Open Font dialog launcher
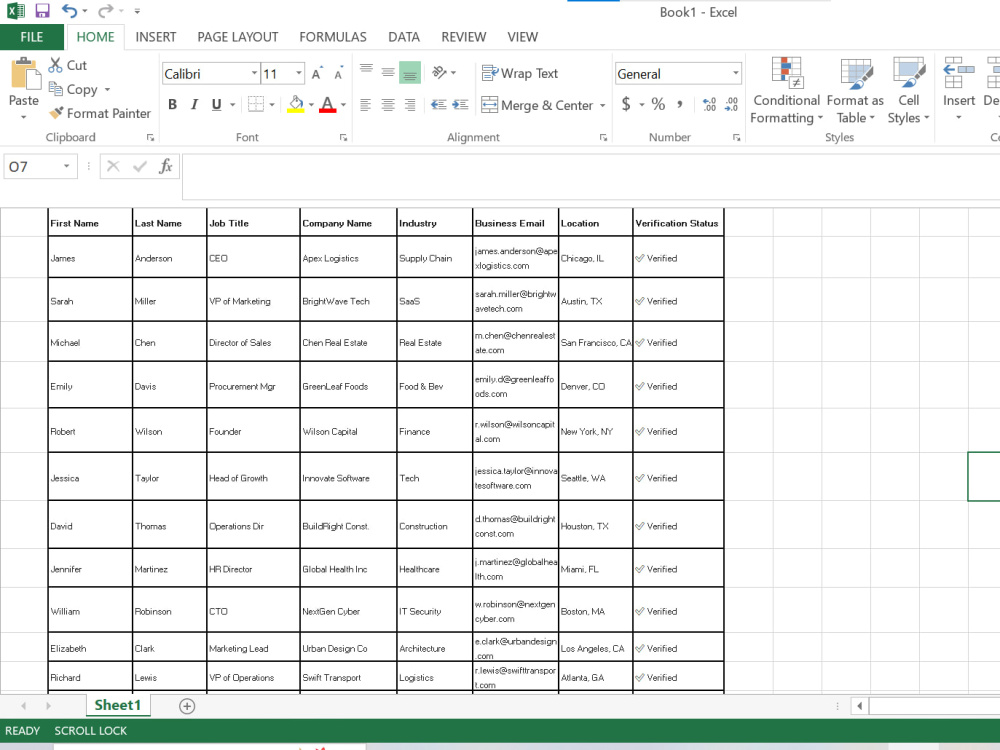Screen dimensions: 1000x750 pyautogui.click(x=343, y=137)
